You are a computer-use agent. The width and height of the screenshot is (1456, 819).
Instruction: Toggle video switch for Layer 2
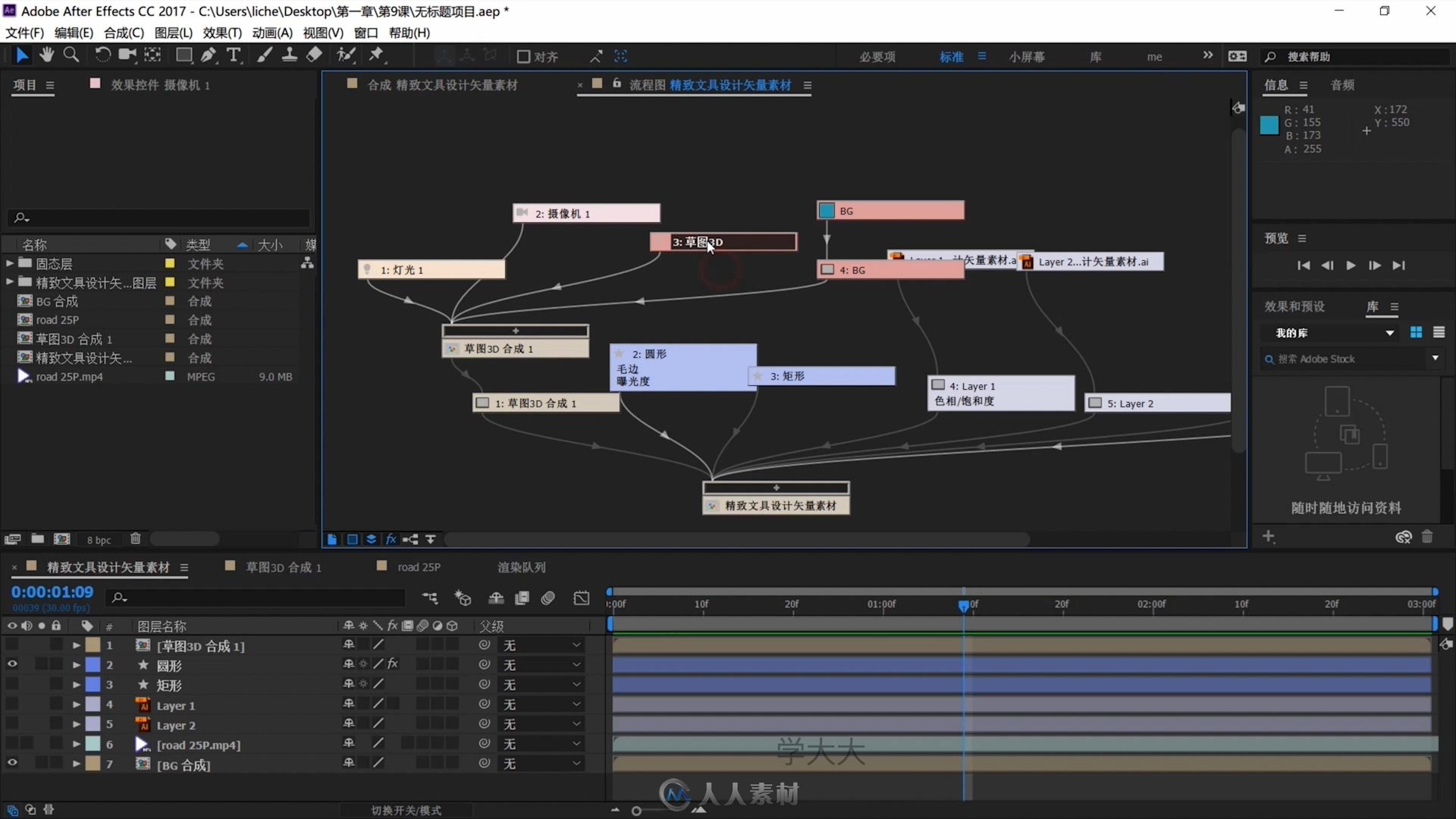click(12, 723)
